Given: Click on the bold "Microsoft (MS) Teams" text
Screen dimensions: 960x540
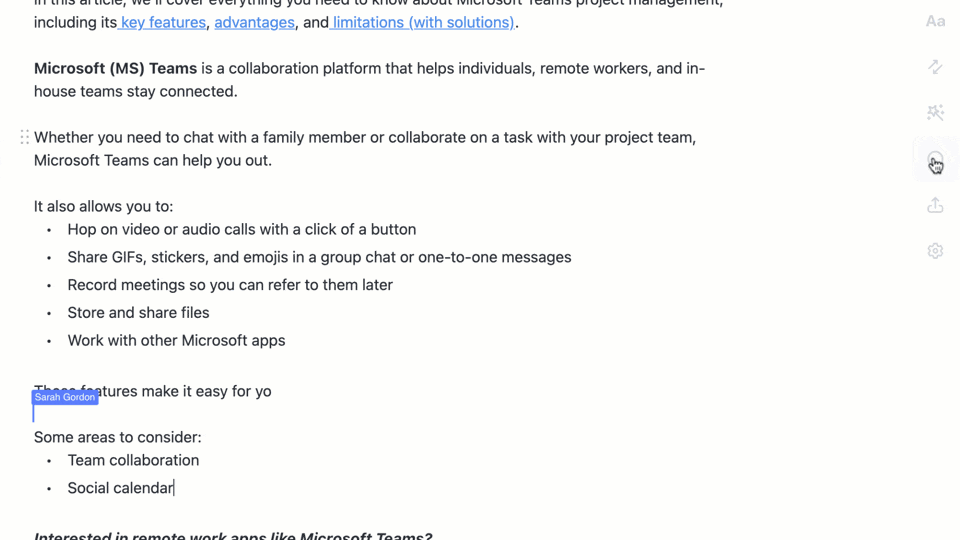Looking at the screenshot, I should 115,69.
